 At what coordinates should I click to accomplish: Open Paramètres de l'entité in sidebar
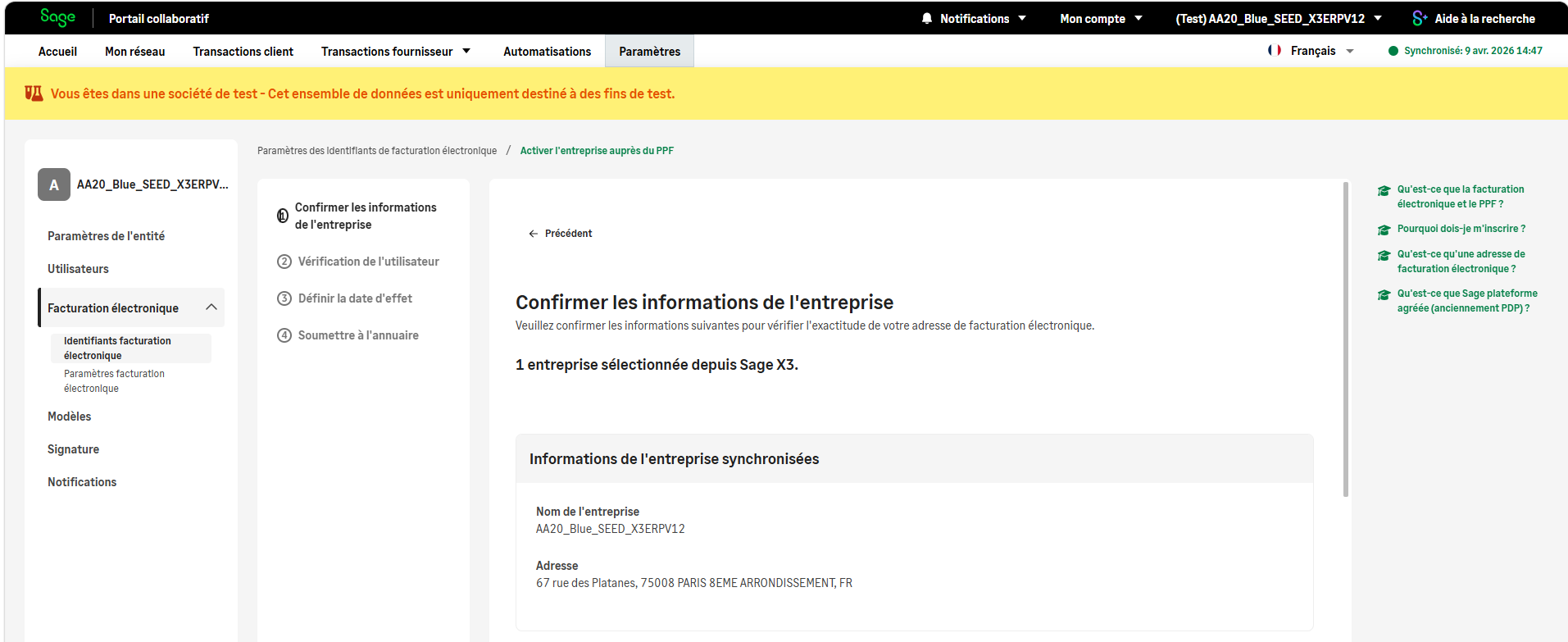106,236
